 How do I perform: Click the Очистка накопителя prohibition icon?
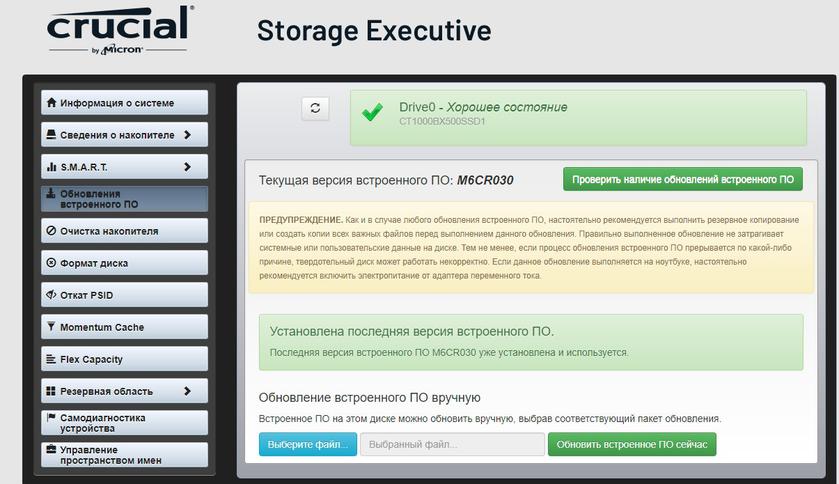pyautogui.click(x=51, y=231)
